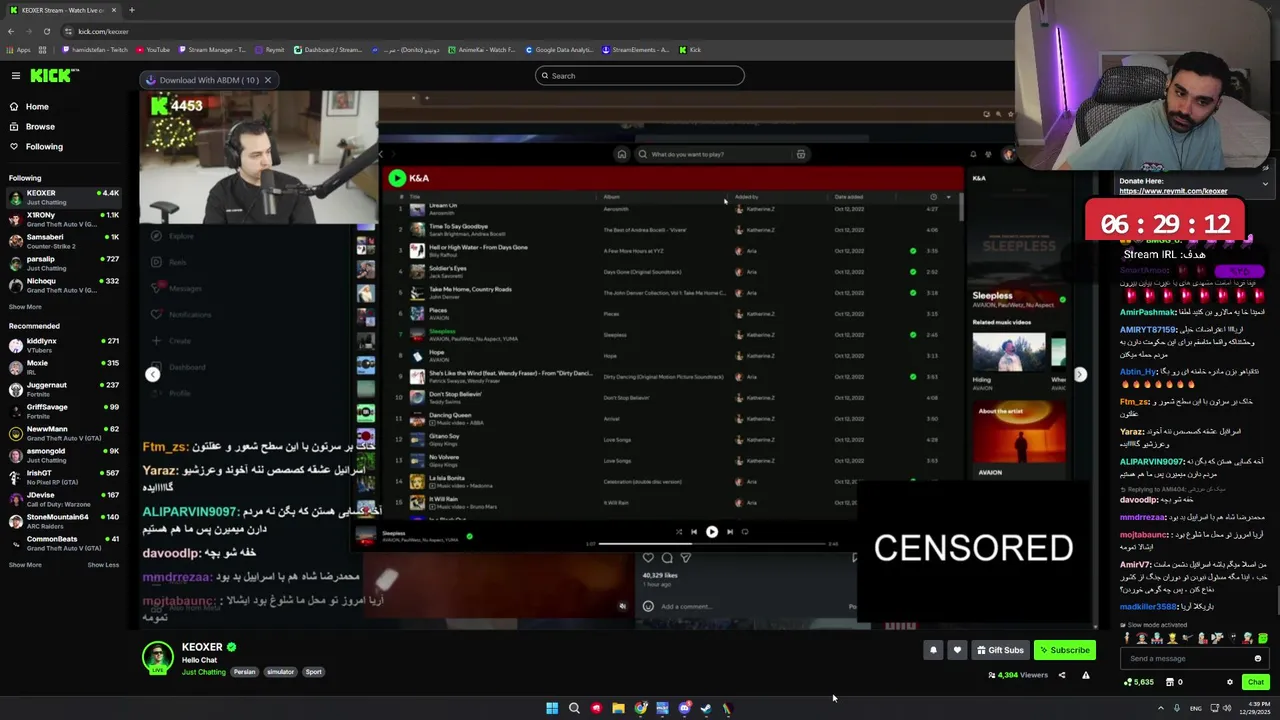Open Juggernaut recommended channel
Screen dimensions: 1280x720
62,389
